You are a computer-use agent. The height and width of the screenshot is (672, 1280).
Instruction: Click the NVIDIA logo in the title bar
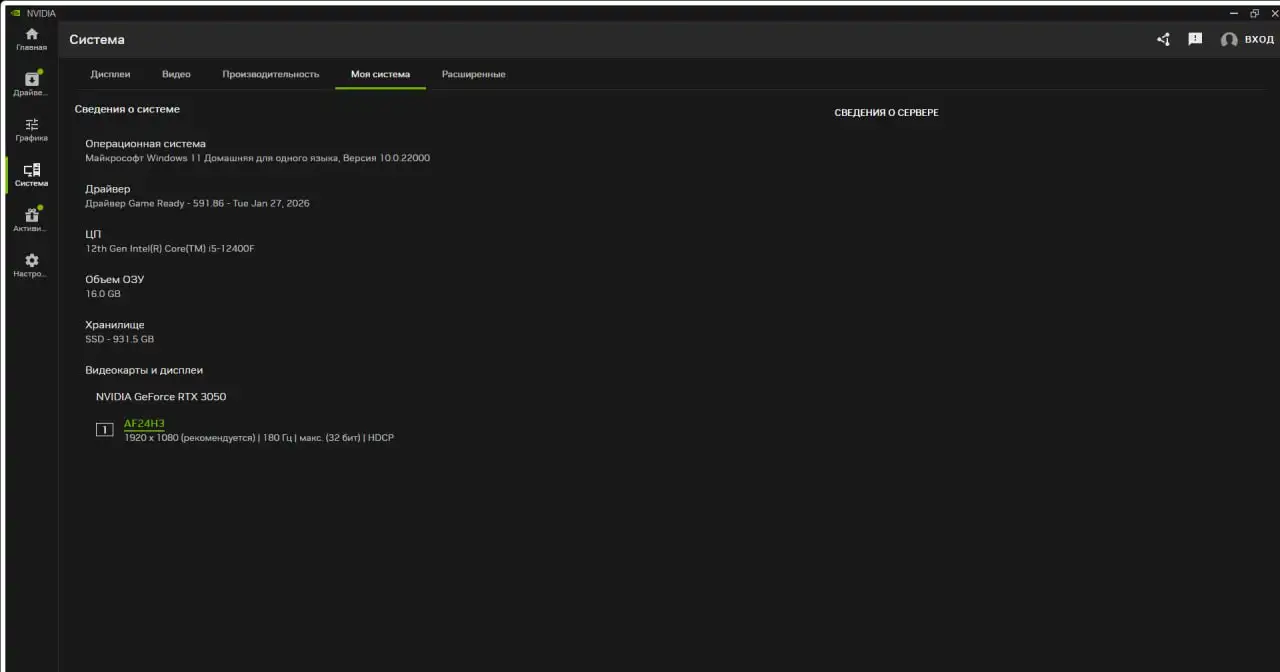coord(15,13)
